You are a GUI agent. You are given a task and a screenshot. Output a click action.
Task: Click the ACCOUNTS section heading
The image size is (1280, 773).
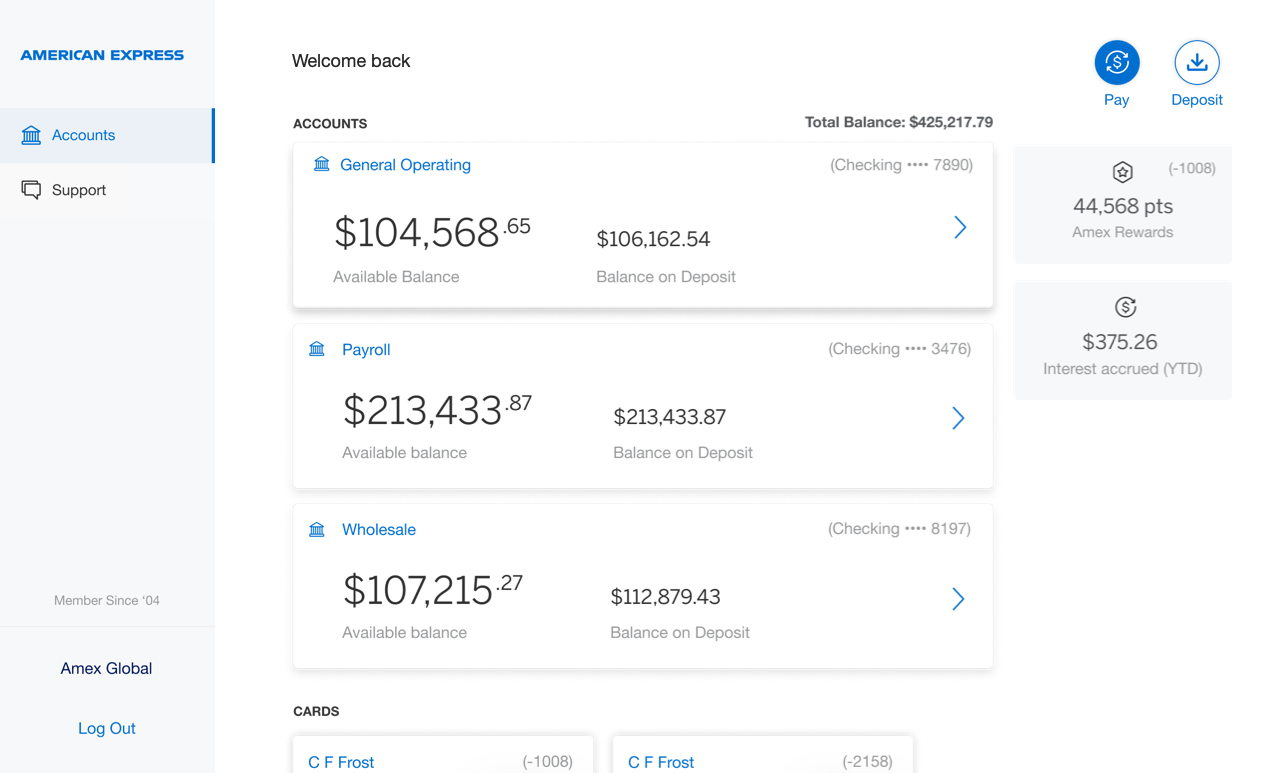(330, 124)
